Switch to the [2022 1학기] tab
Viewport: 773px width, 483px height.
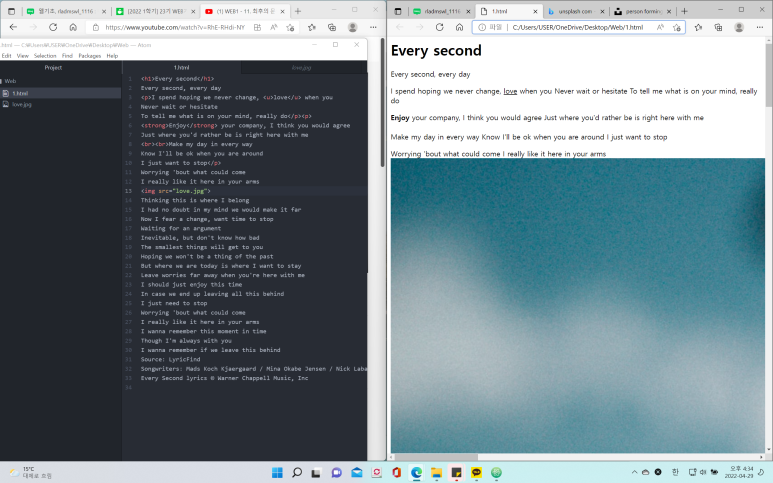(155, 11)
